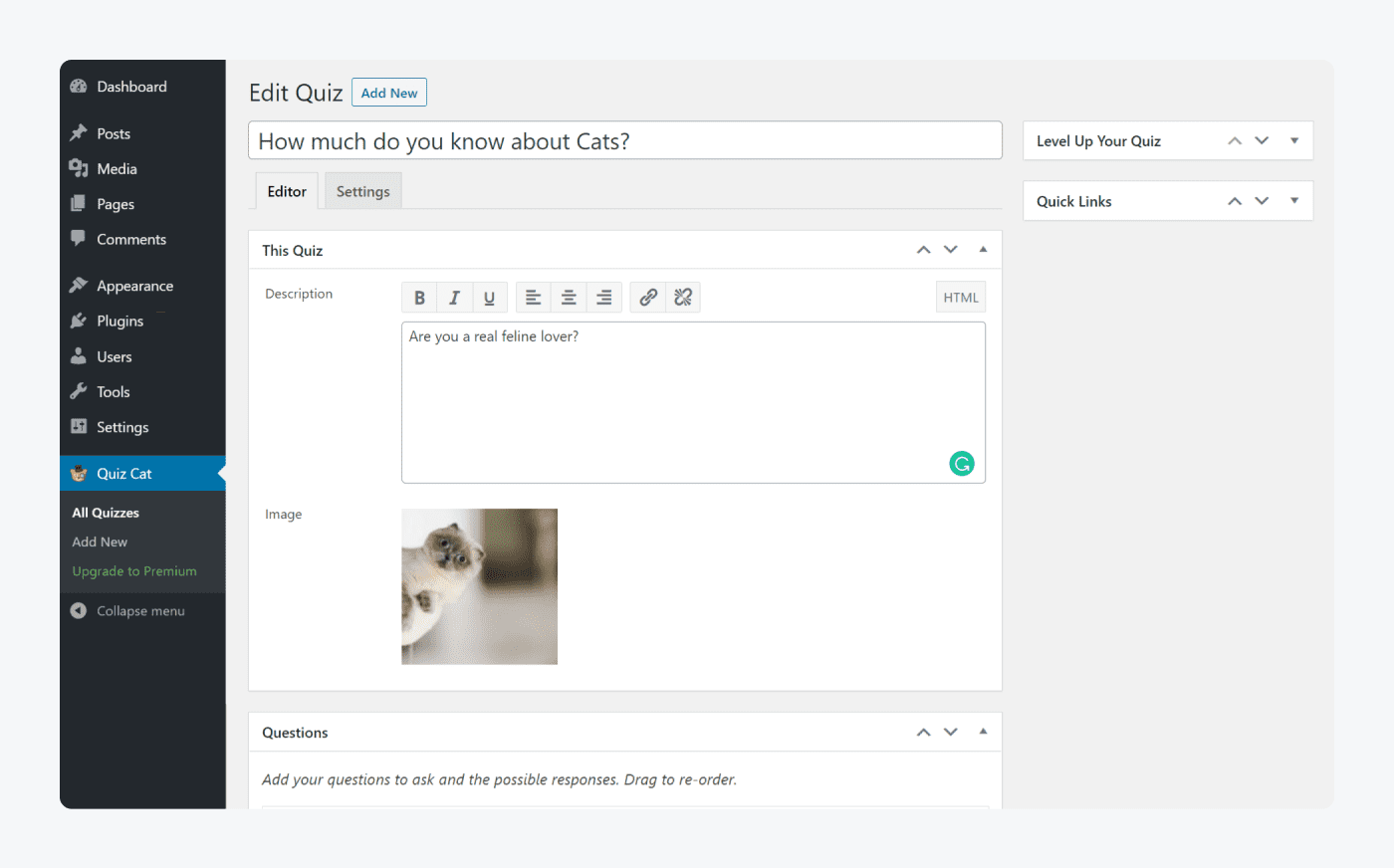Follow the Upgrade to Premium link
This screenshot has height=868, width=1394.
[x=134, y=571]
